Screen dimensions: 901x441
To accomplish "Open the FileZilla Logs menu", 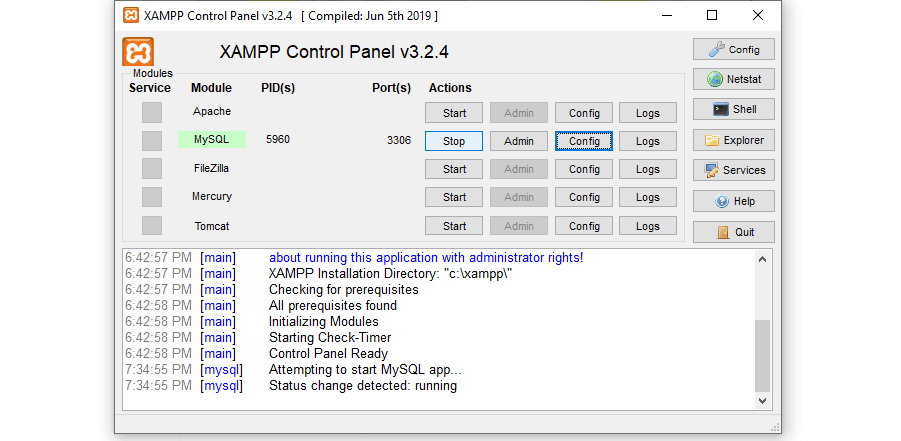I will click(647, 169).
